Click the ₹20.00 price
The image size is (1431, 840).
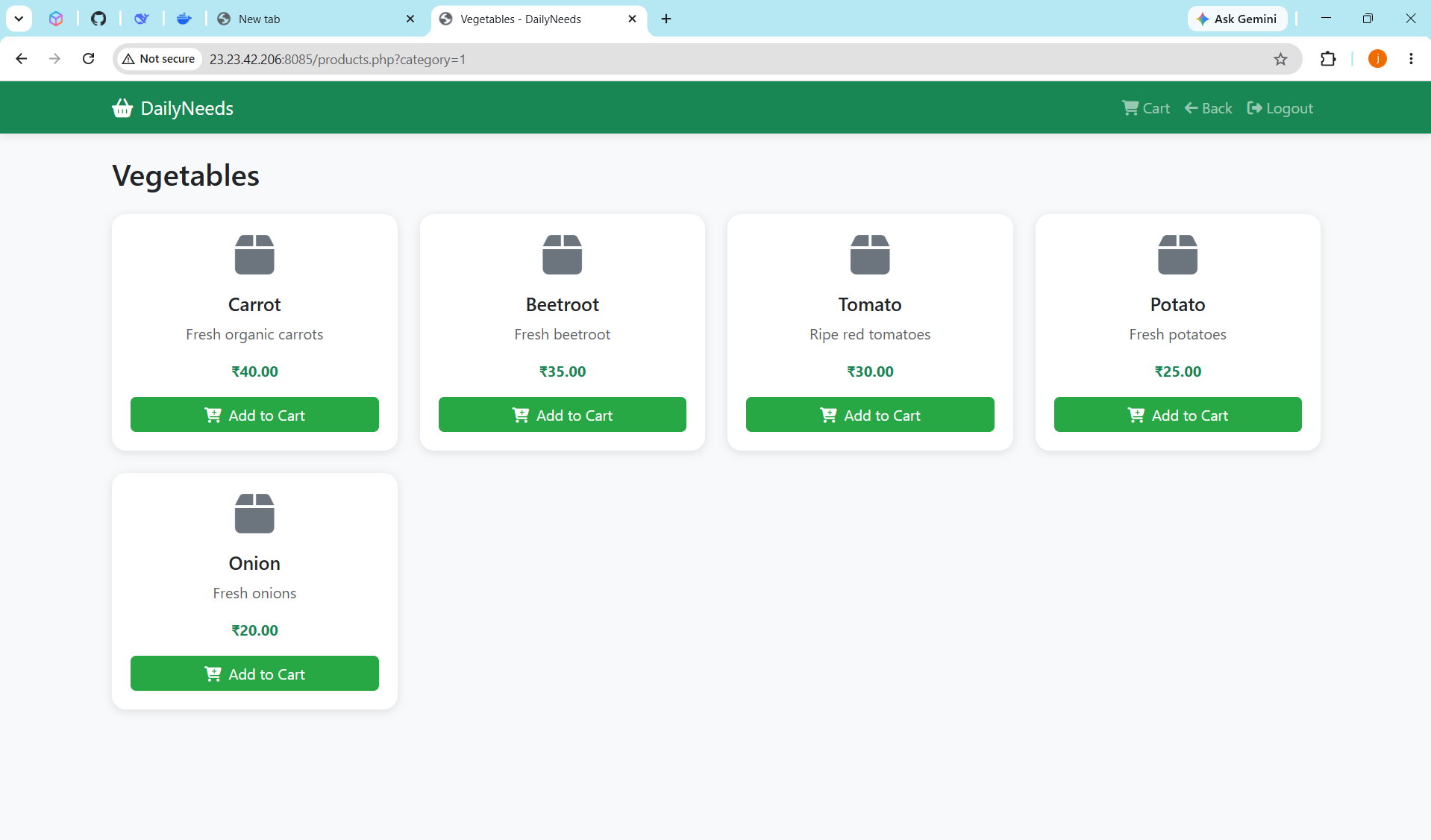254,630
